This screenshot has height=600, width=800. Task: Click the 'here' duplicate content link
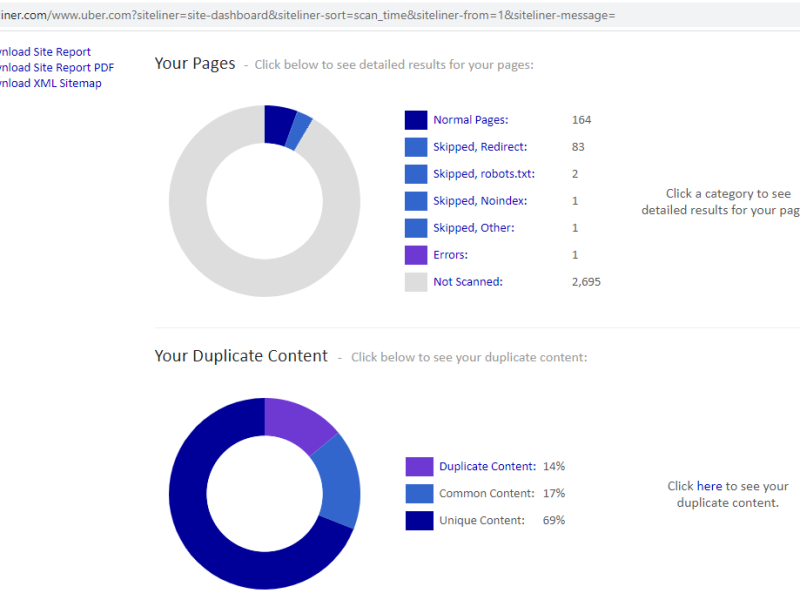pyautogui.click(x=709, y=486)
